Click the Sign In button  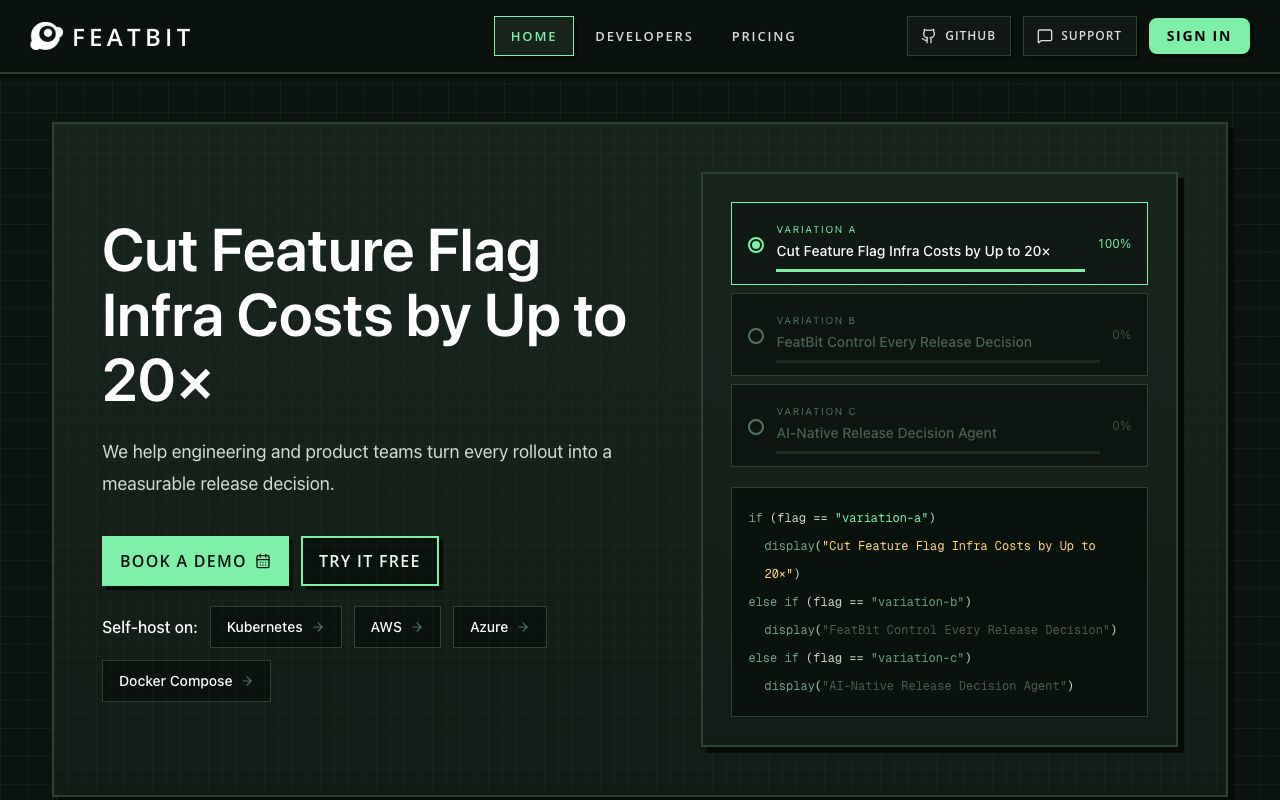tap(1199, 36)
